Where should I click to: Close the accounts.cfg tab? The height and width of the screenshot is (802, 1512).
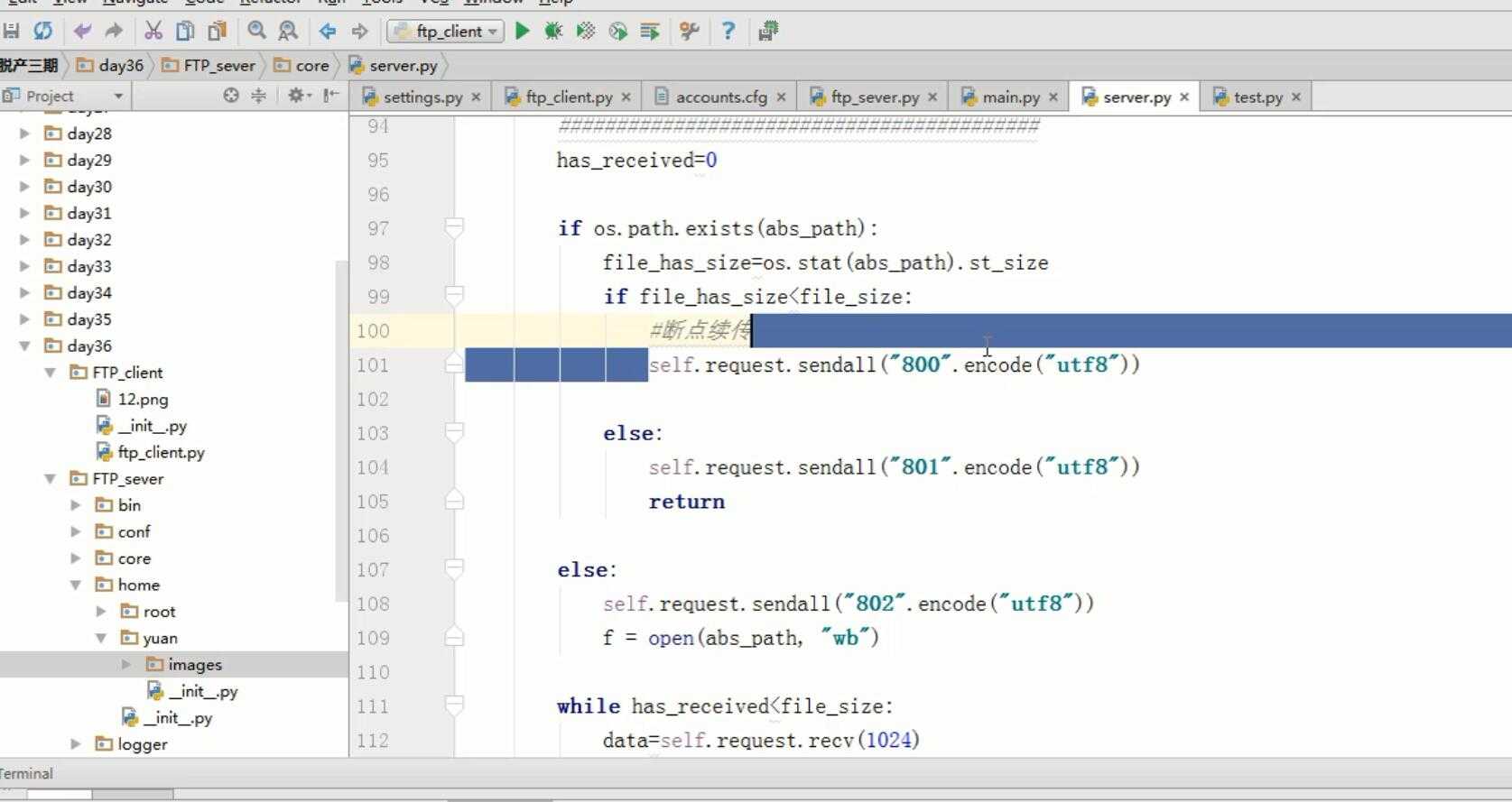[781, 97]
